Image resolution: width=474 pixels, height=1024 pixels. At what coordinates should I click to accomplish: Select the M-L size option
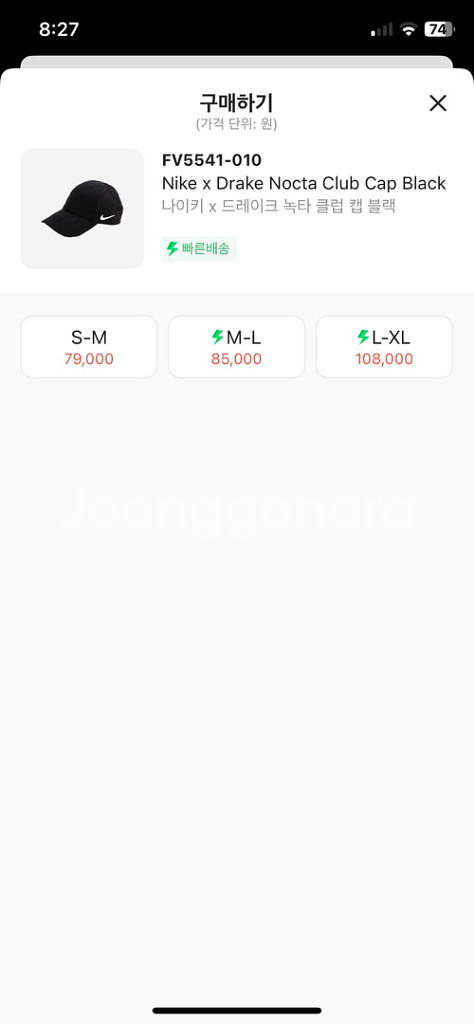236,347
